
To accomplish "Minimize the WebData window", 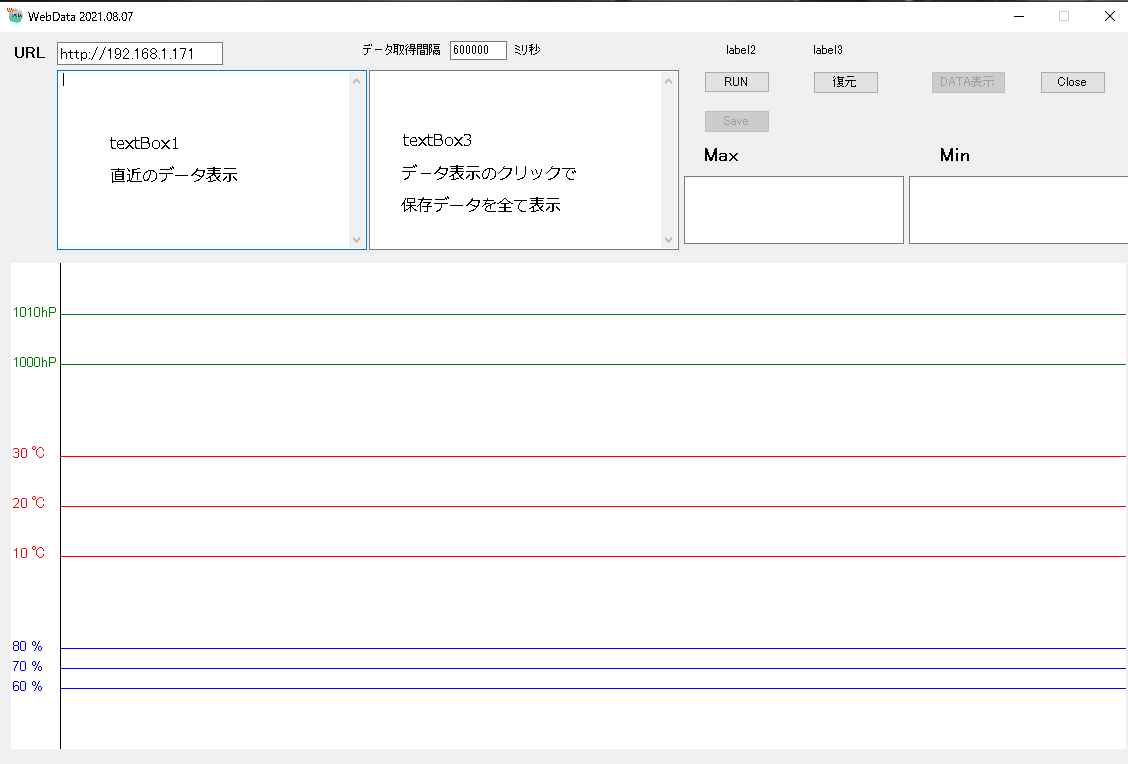I will [1019, 16].
